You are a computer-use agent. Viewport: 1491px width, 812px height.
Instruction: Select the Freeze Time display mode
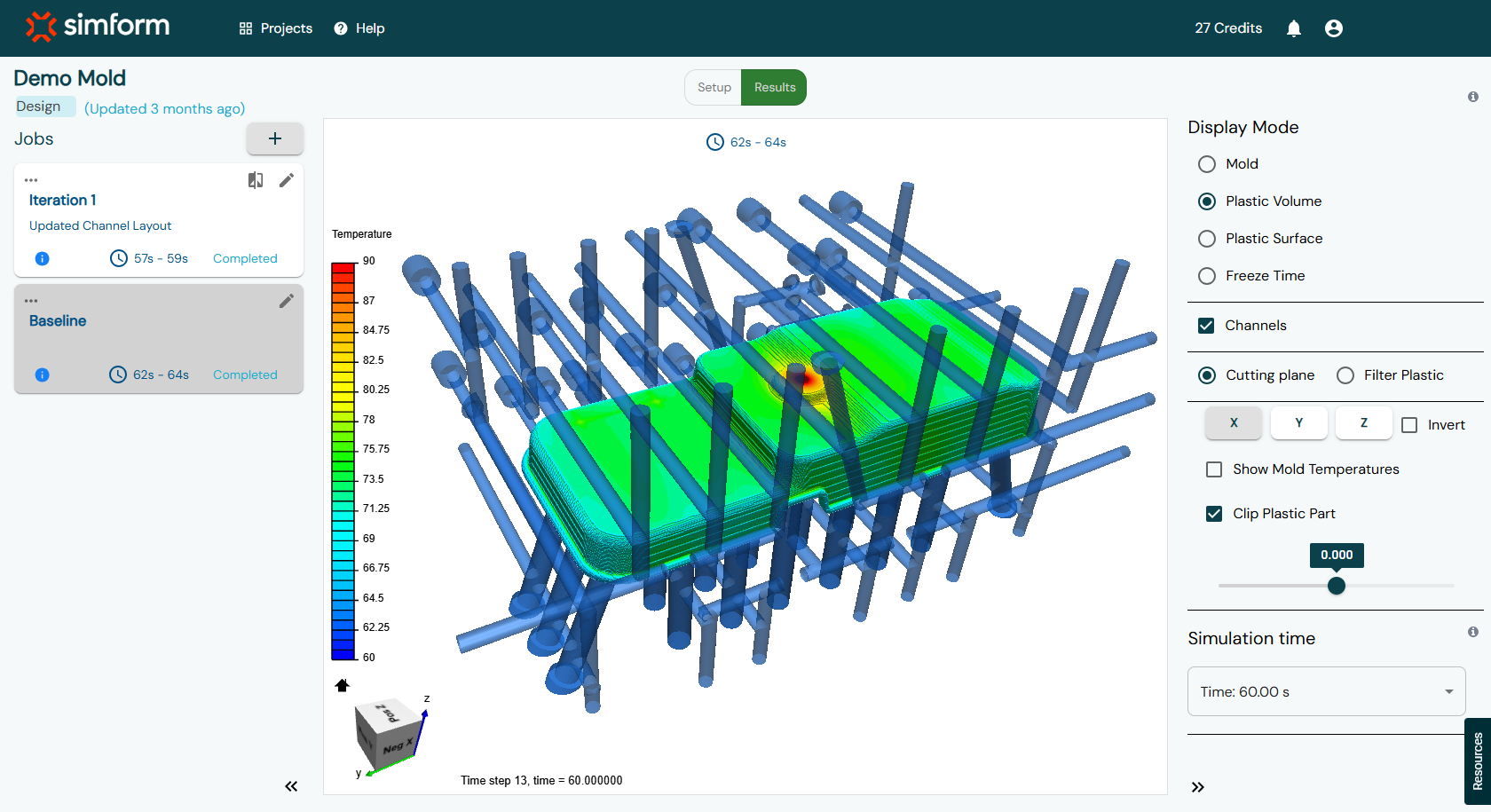point(1207,276)
